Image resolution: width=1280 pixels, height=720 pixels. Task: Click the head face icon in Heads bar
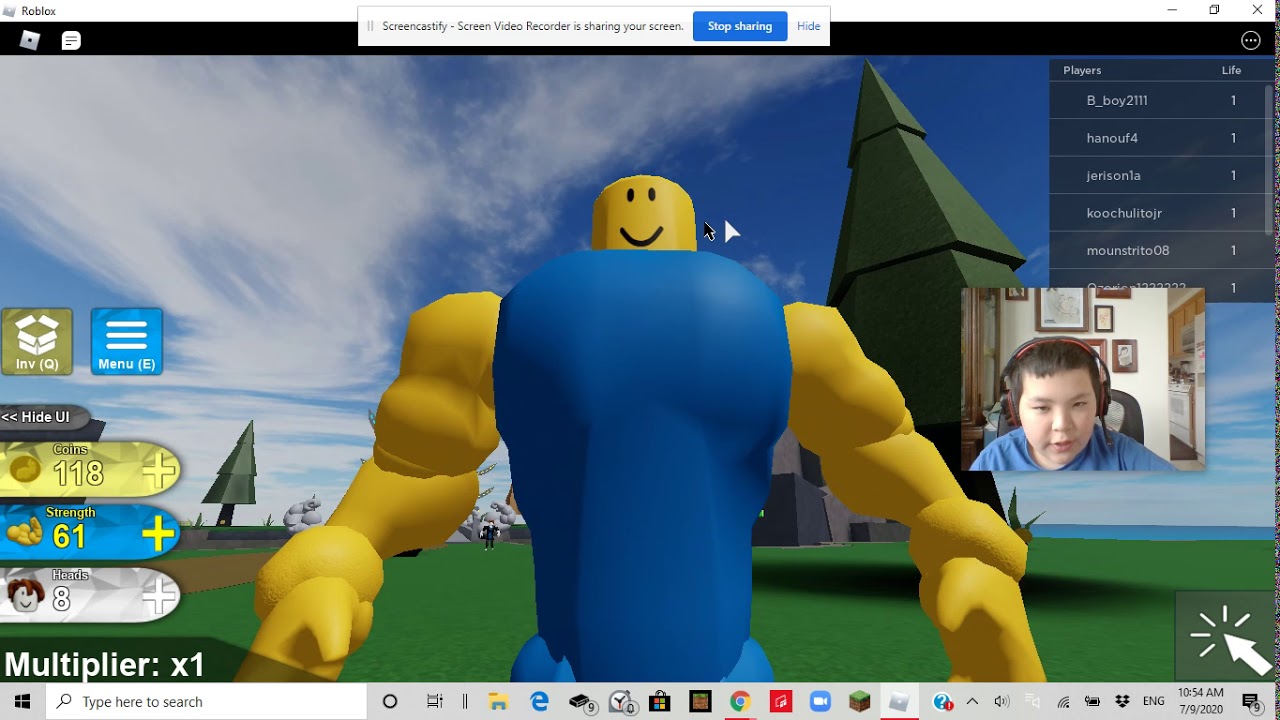click(24, 596)
